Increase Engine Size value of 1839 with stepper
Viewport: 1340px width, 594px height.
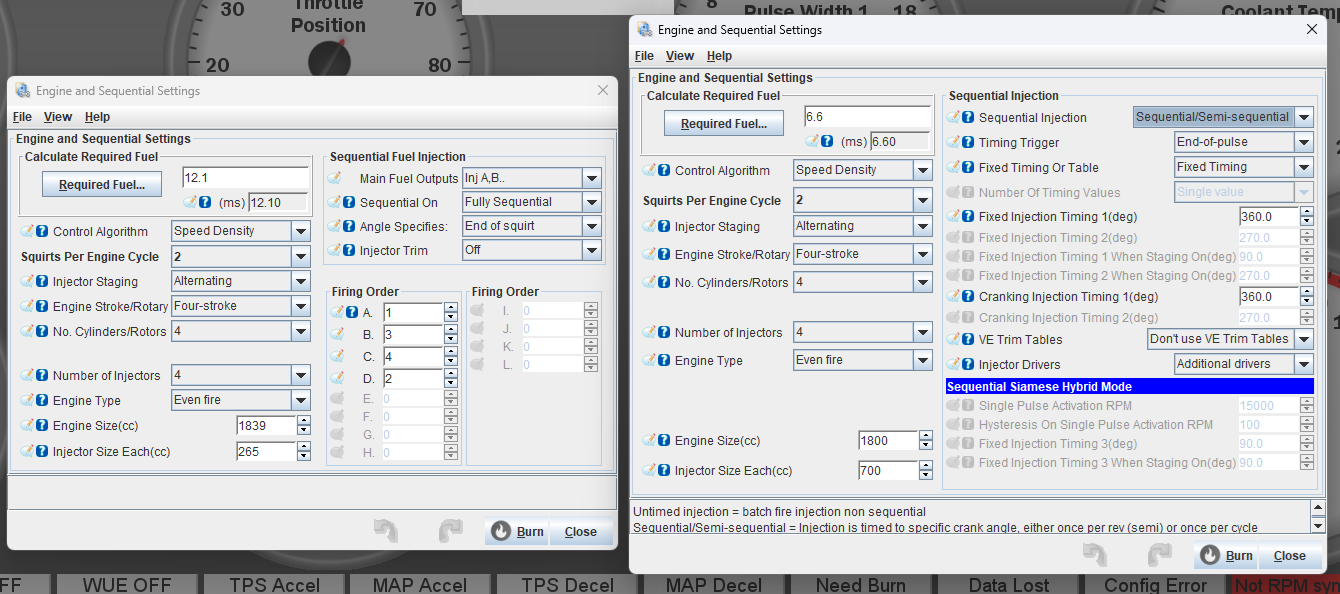pos(303,421)
